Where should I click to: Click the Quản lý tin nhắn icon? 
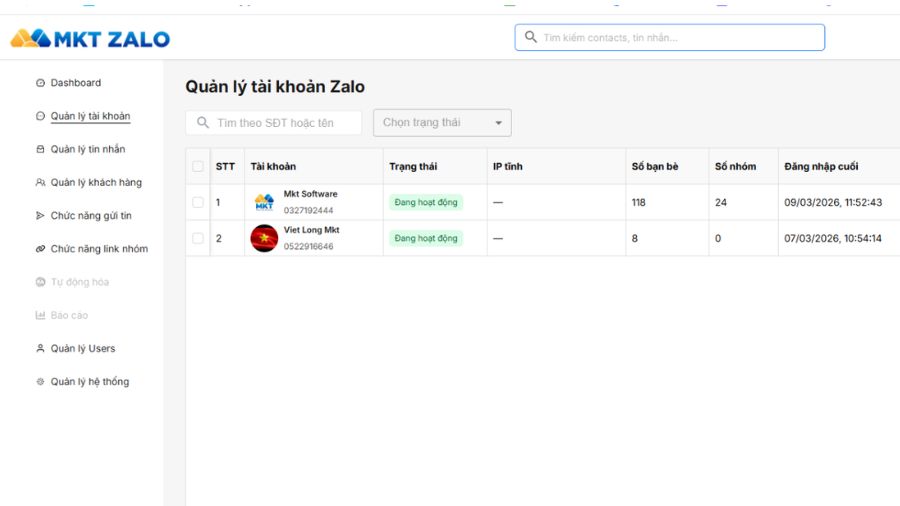tap(40, 149)
